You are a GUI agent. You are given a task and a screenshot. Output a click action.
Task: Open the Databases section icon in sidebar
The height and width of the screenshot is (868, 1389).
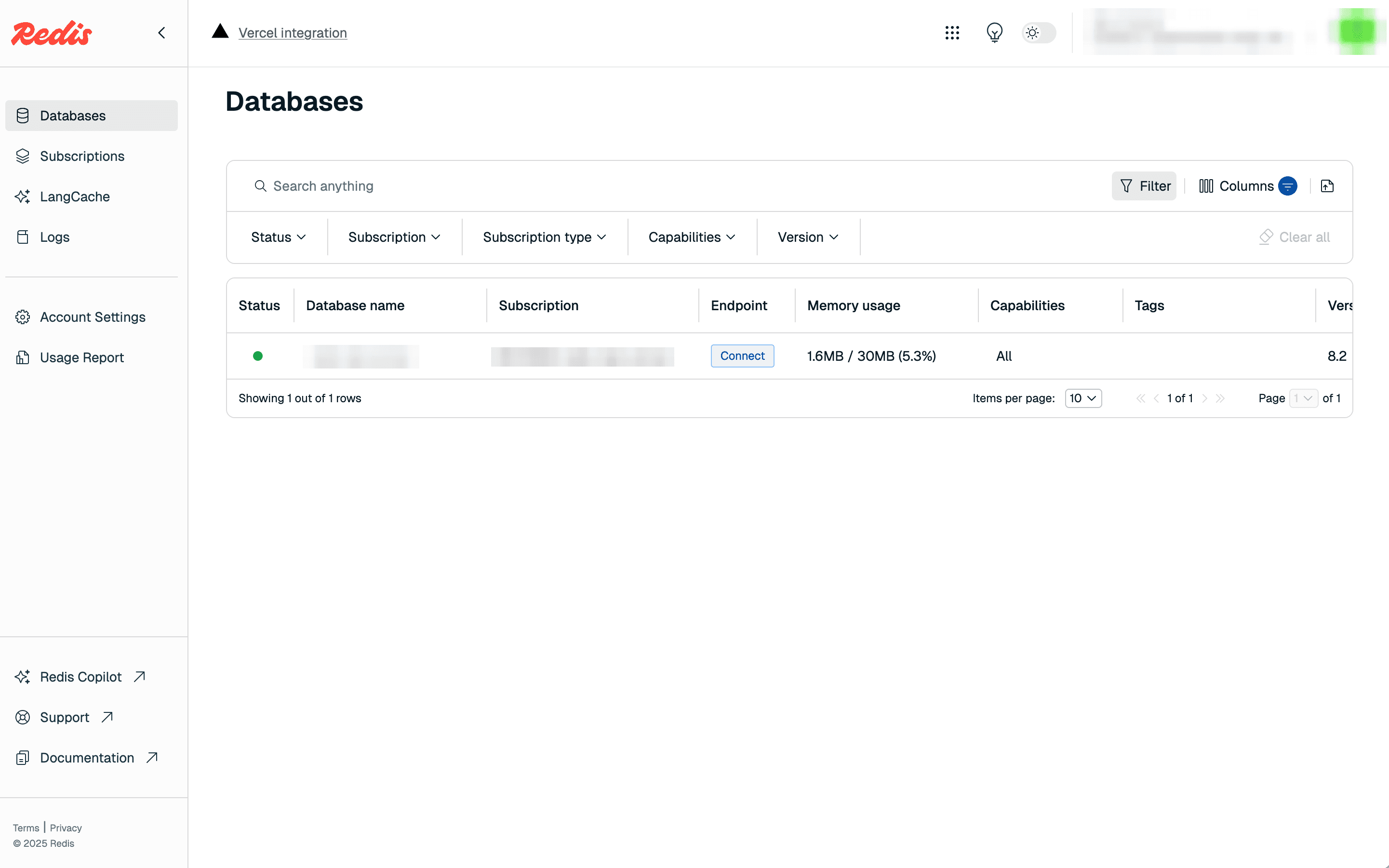click(x=22, y=116)
